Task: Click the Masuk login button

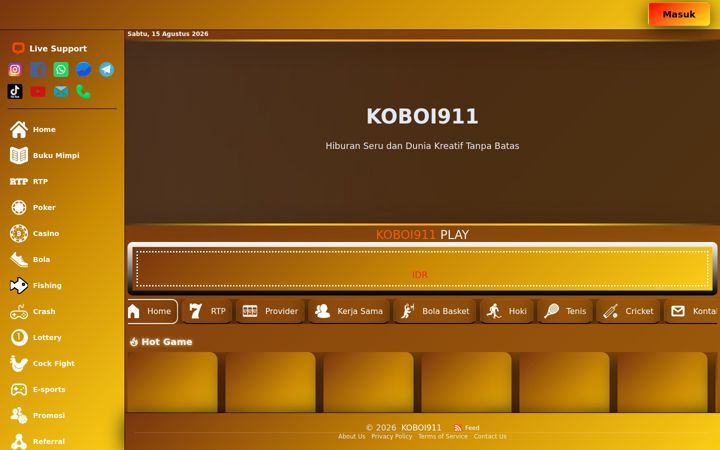Action: click(679, 14)
